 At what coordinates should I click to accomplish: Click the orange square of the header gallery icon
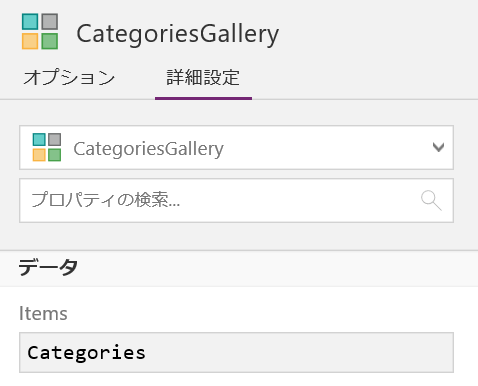point(30,41)
